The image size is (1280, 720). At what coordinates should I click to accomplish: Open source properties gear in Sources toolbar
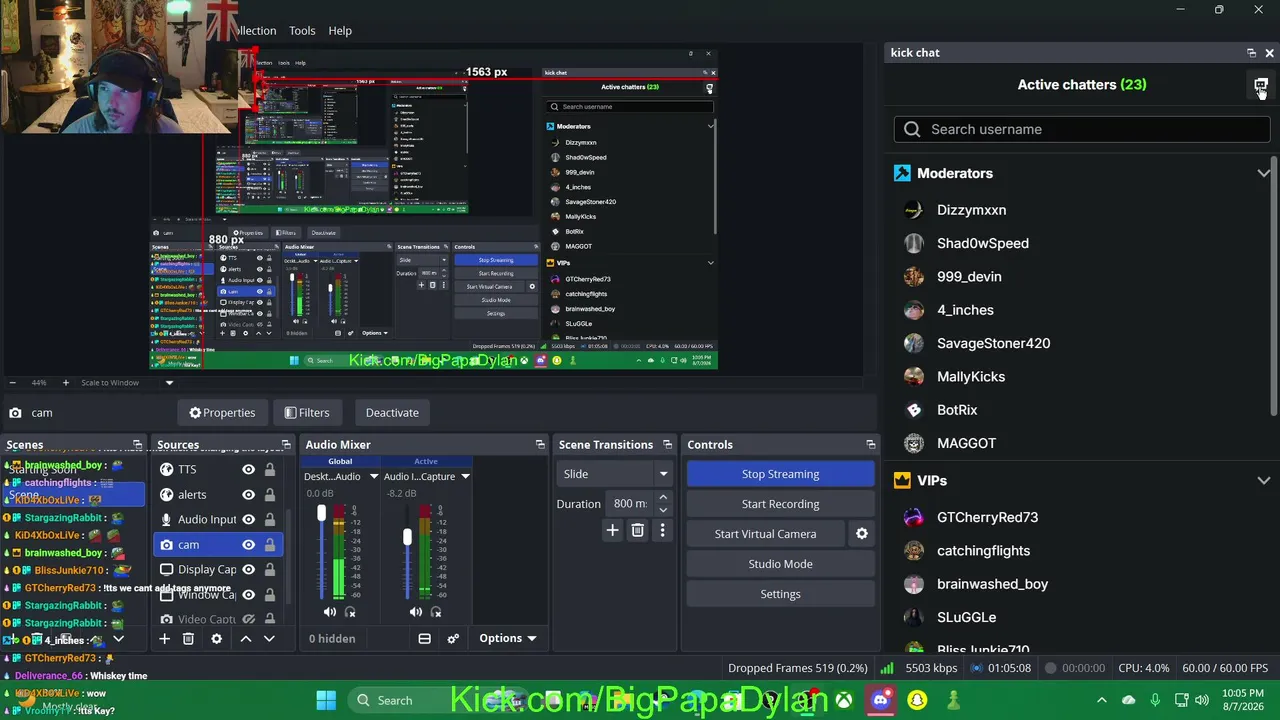(x=216, y=639)
